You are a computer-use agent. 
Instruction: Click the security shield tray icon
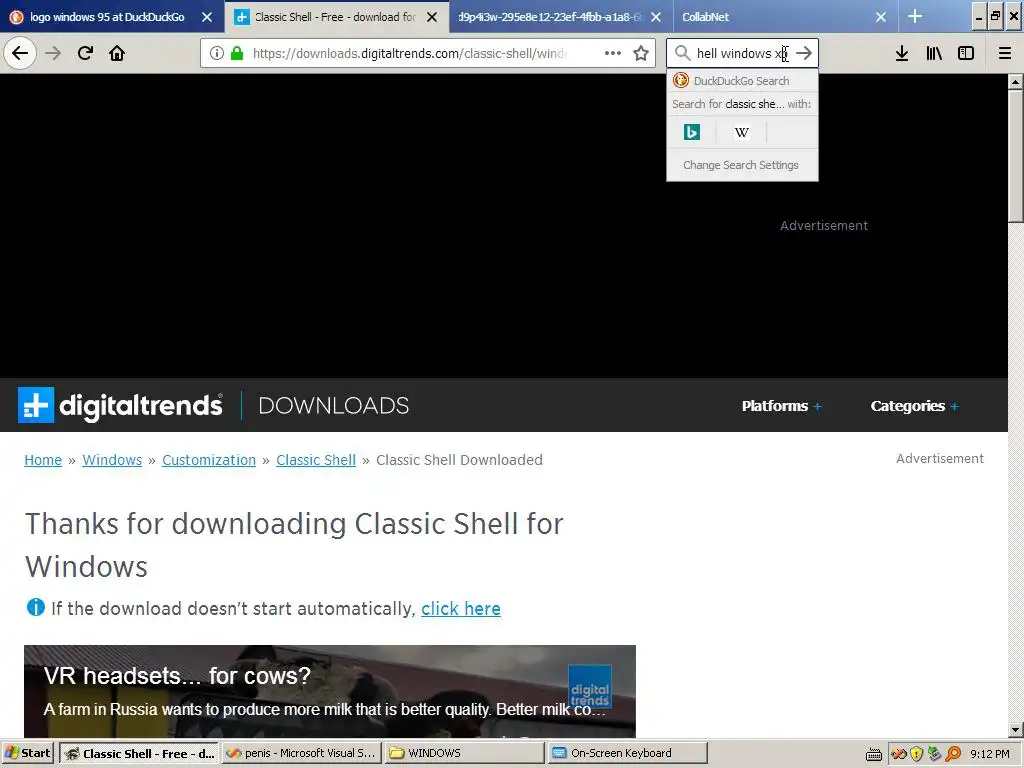(917, 754)
